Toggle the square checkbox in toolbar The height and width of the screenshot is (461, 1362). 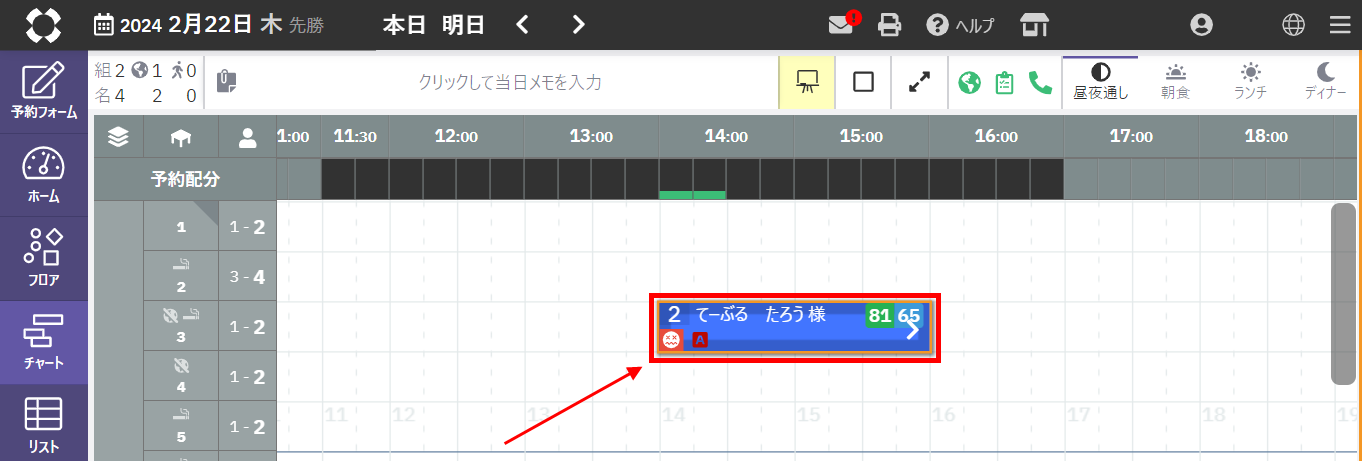[863, 82]
